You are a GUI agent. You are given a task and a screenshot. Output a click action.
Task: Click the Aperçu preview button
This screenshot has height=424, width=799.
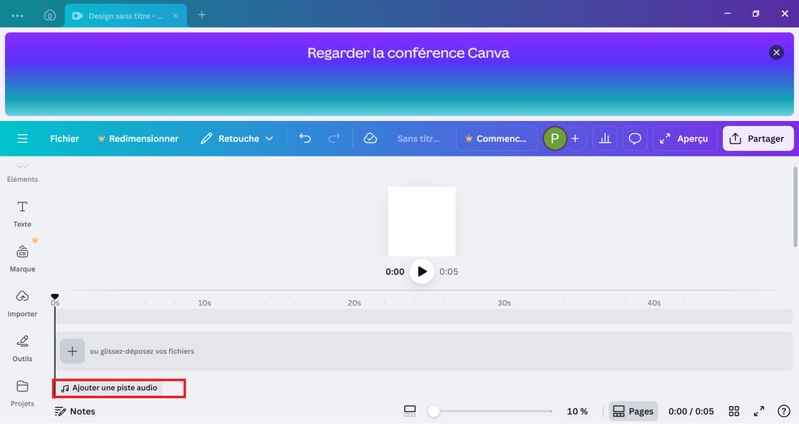pyautogui.click(x=684, y=139)
